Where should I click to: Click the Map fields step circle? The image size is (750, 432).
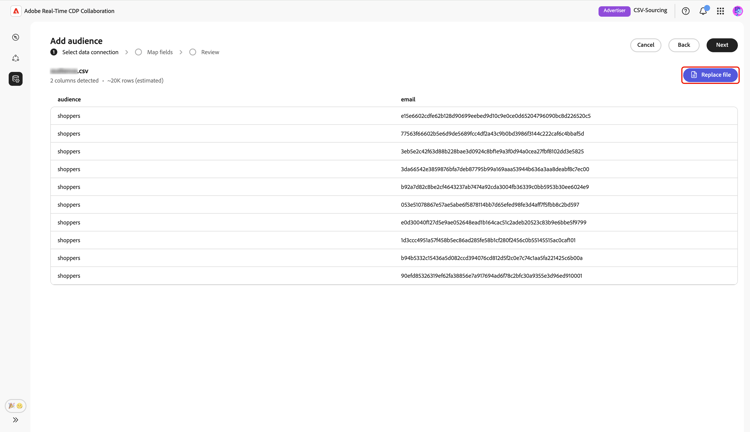click(138, 52)
